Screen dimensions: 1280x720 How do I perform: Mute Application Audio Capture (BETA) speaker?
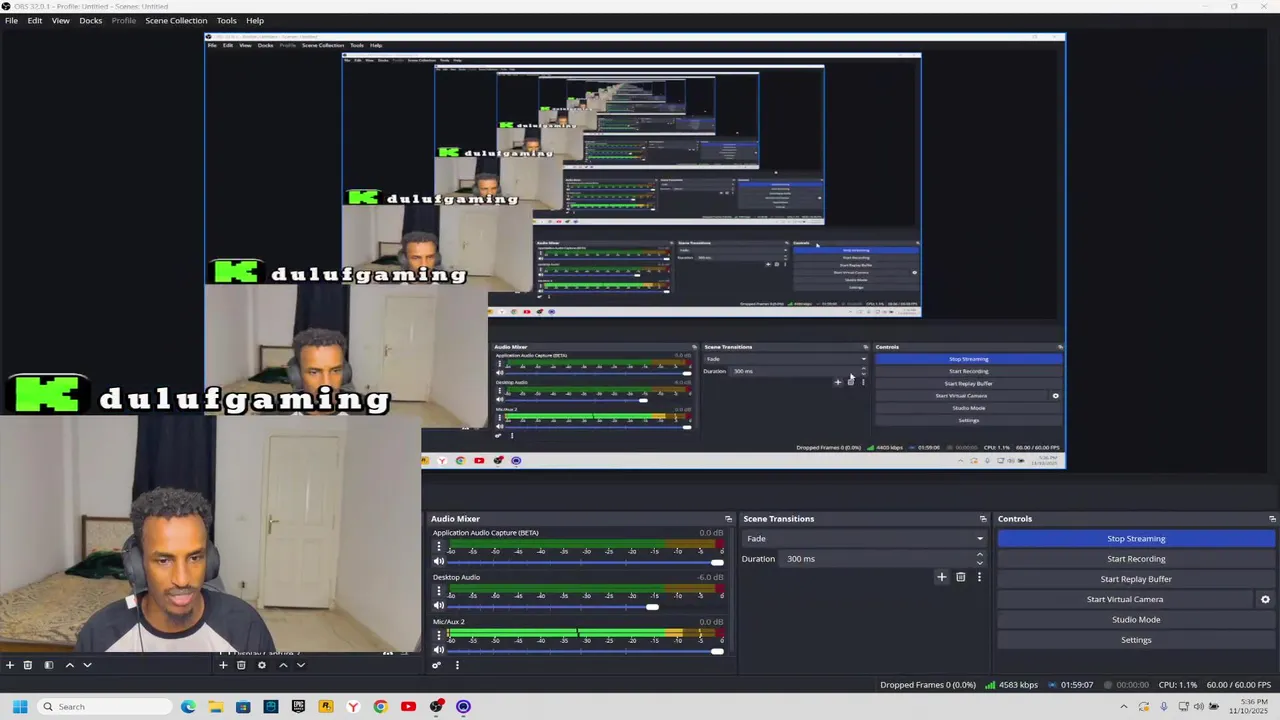click(x=438, y=562)
